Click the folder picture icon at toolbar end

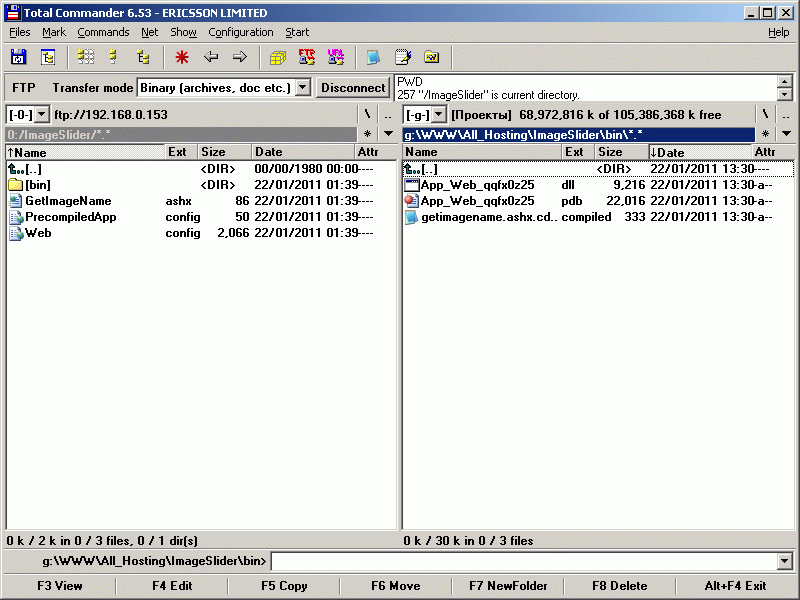pos(432,57)
